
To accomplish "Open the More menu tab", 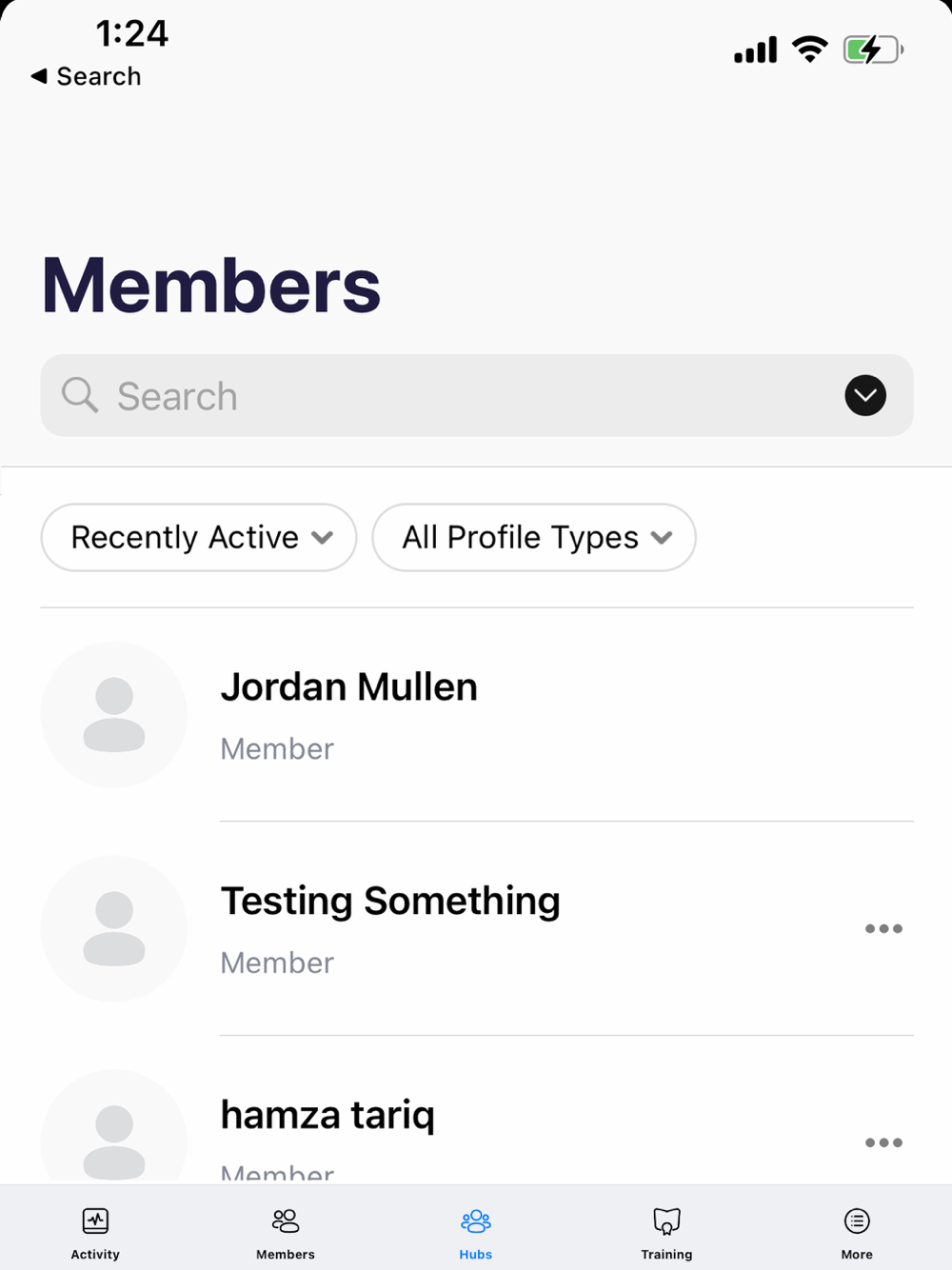I will click(857, 1221).
